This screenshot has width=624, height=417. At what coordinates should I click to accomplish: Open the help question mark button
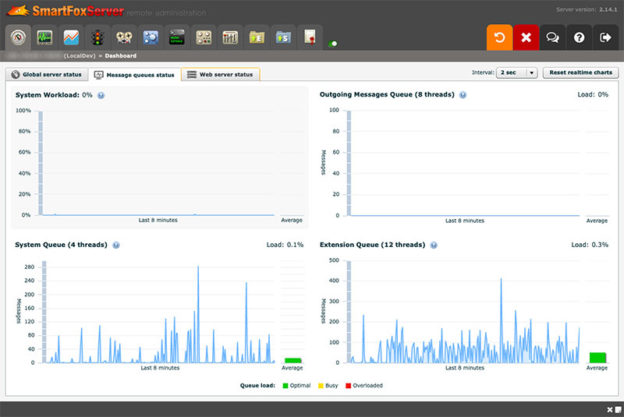click(579, 37)
